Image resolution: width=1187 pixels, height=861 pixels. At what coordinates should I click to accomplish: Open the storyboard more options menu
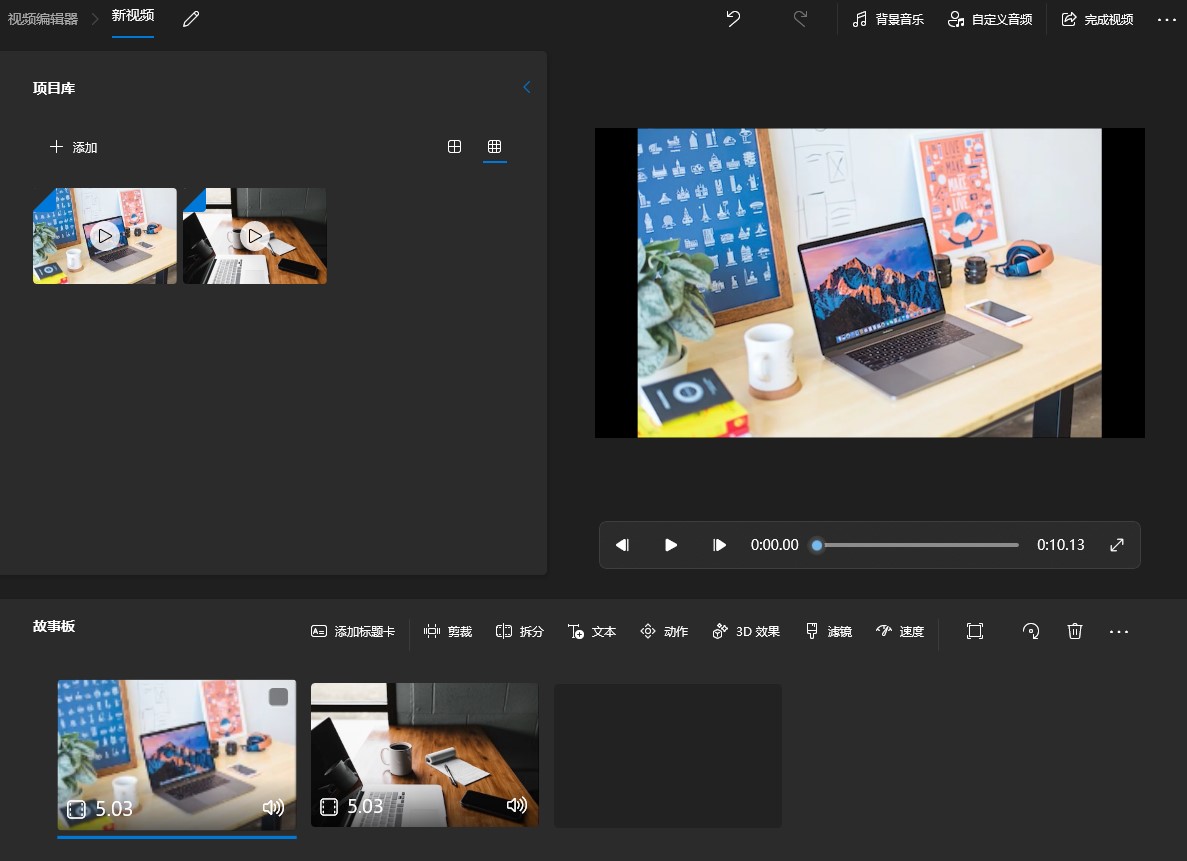[x=1119, y=631]
